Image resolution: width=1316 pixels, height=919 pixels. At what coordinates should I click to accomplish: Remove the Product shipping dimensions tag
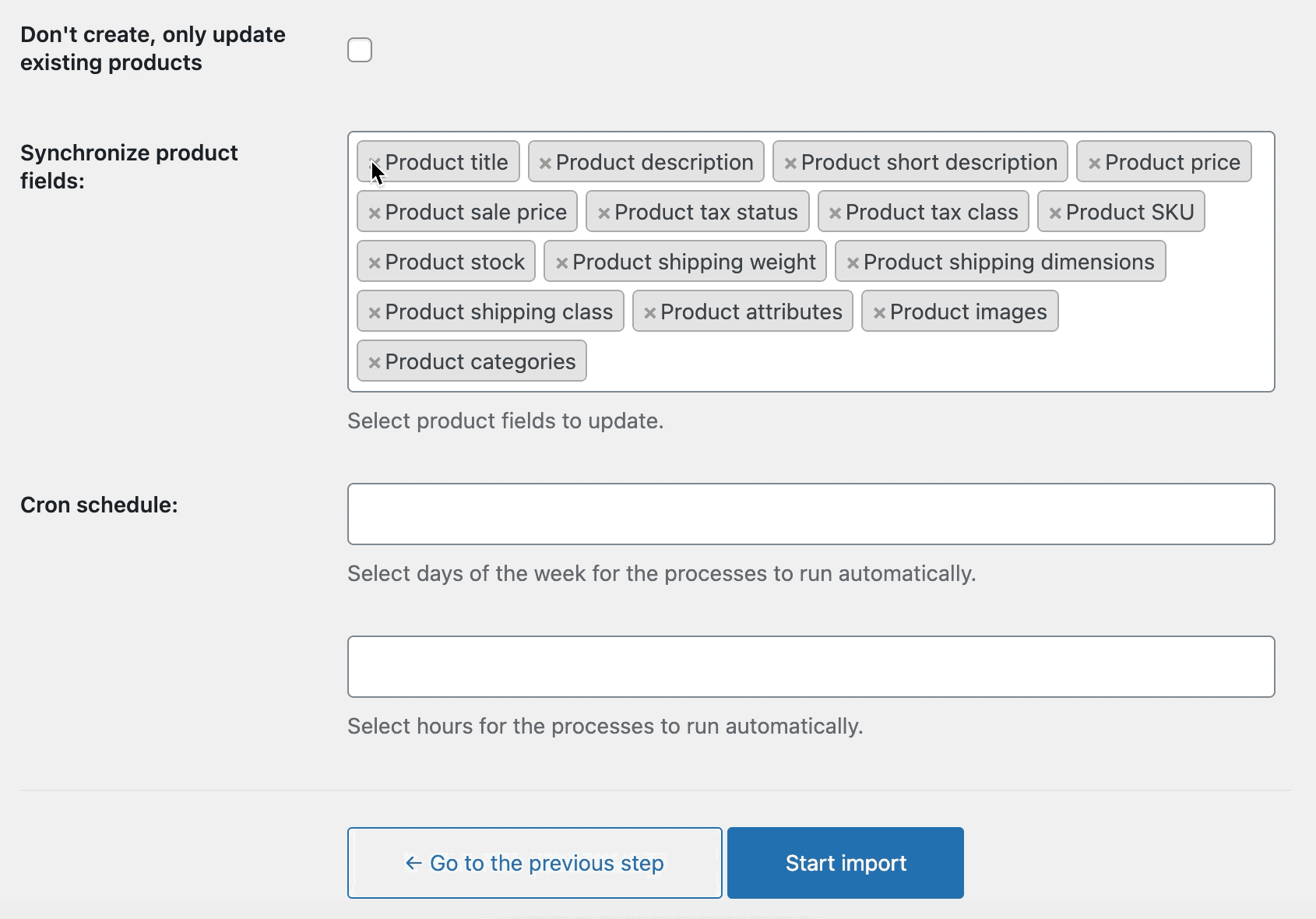pyautogui.click(x=853, y=263)
